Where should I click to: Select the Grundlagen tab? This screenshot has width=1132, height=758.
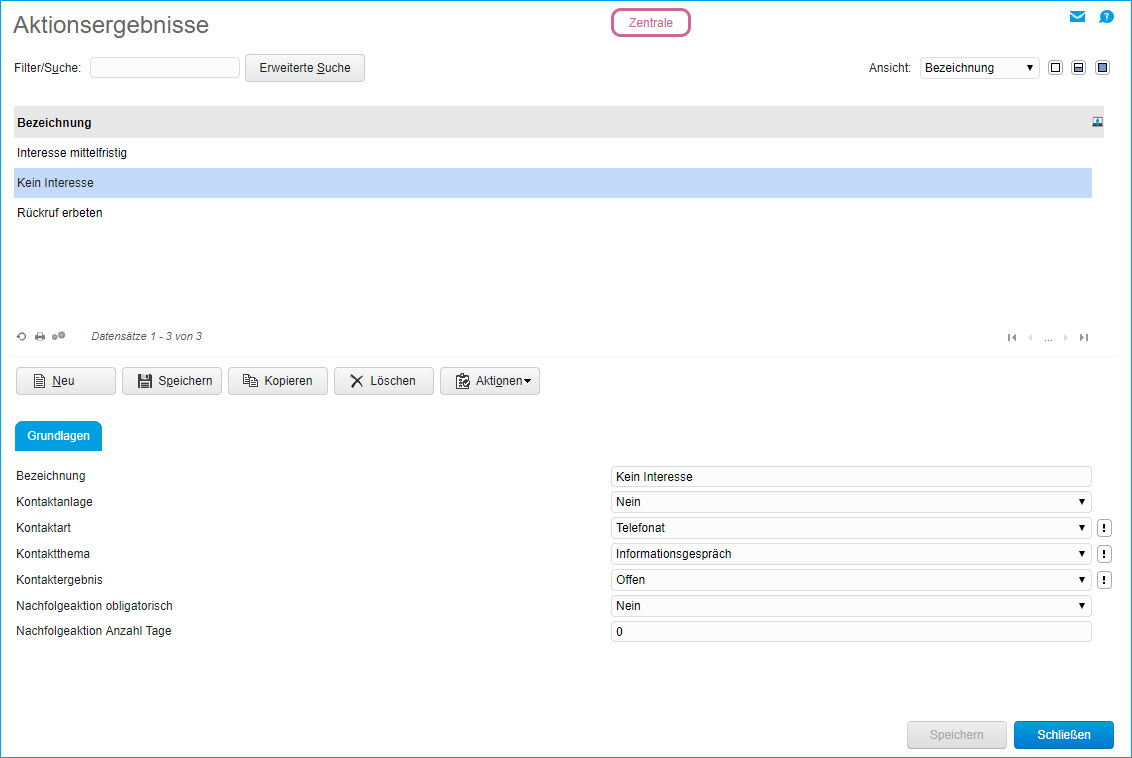click(58, 436)
